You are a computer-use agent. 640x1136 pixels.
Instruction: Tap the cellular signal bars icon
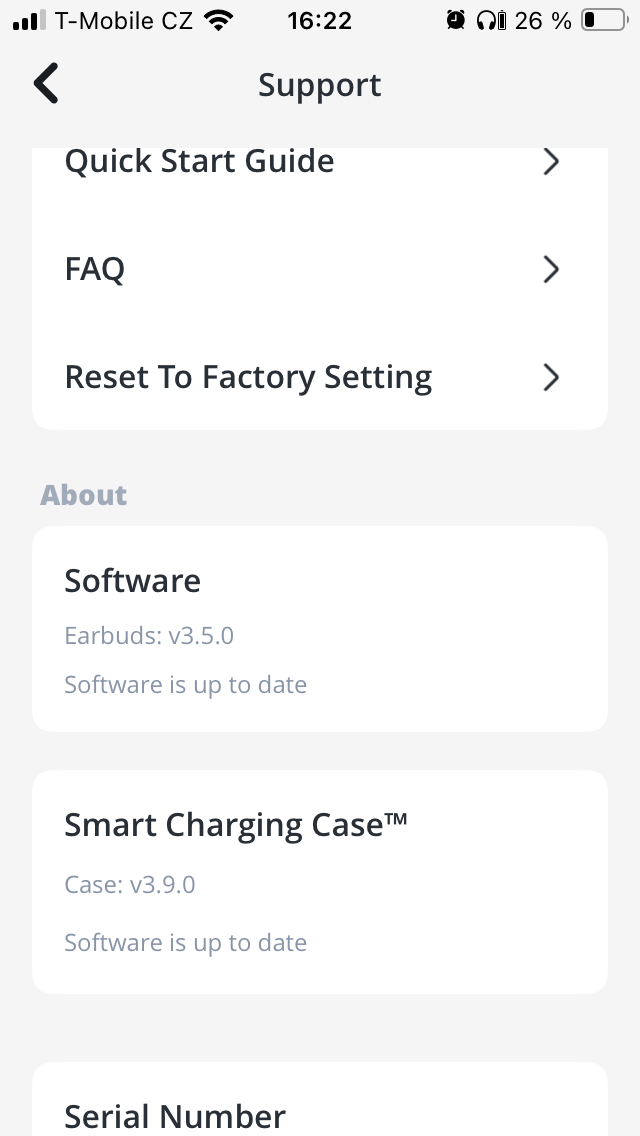click(x=30, y=20)
